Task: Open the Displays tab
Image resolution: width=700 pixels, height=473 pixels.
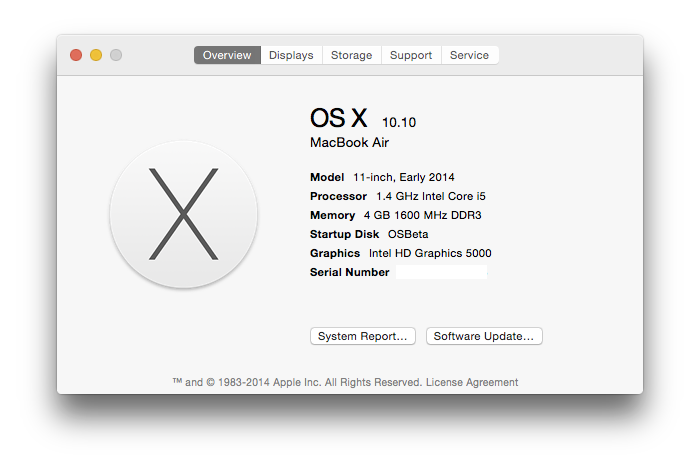Action: (x=291, y=55)
